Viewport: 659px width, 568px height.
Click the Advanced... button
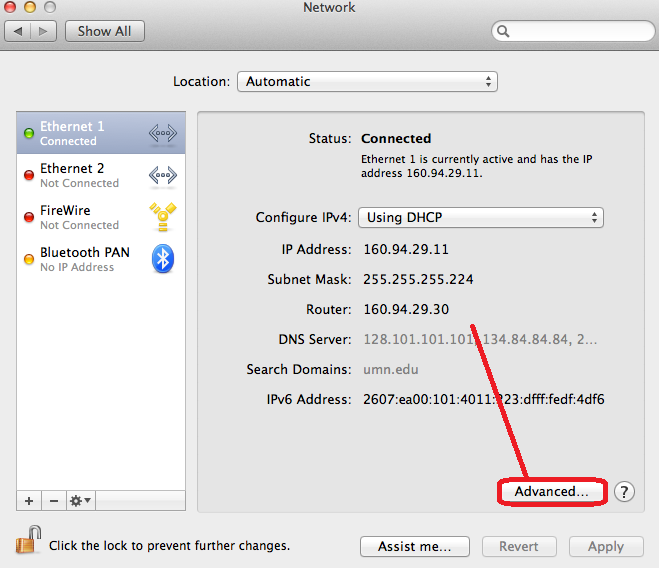point(552,491)
